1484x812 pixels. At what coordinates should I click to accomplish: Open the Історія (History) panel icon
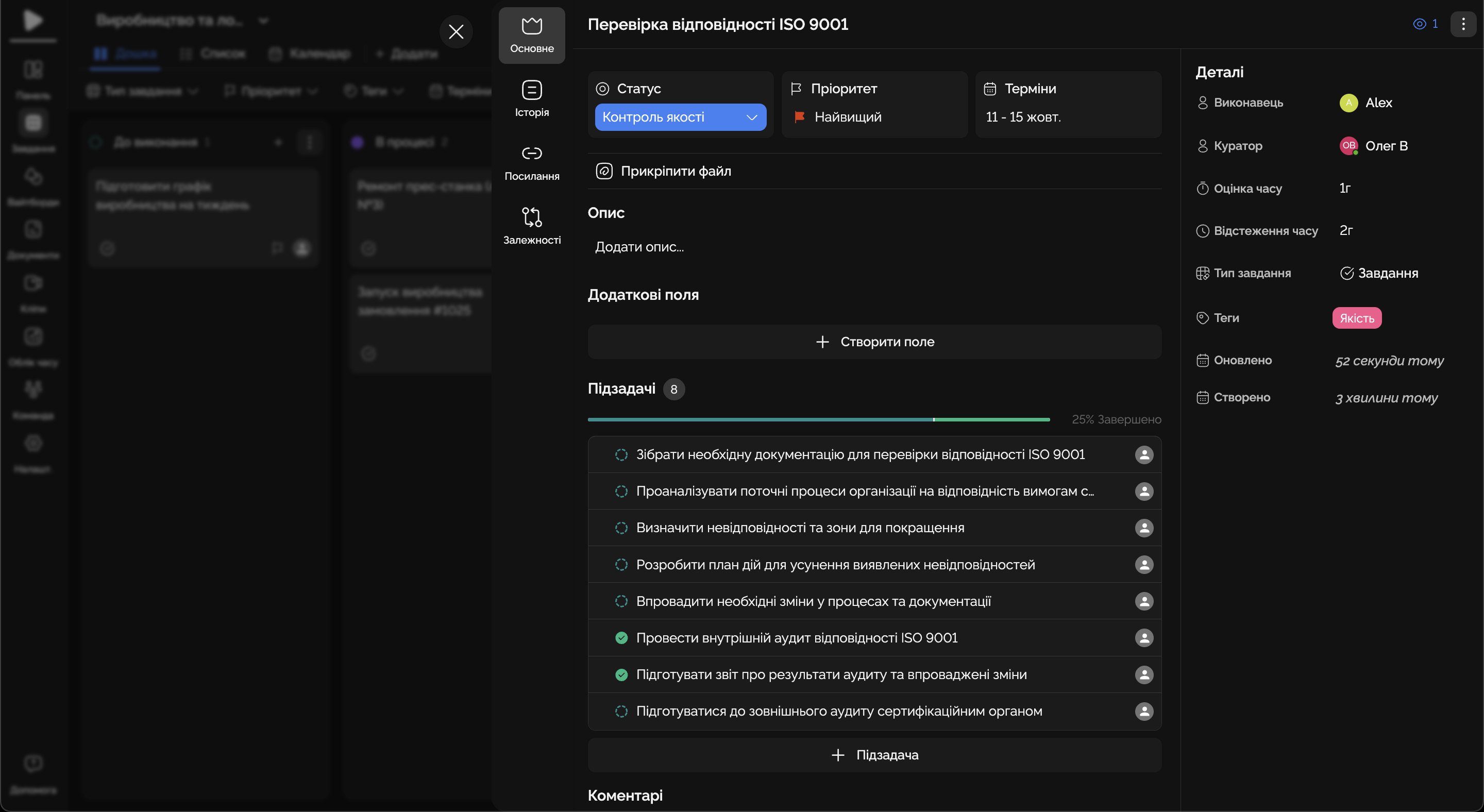click(x=531, y=90)
